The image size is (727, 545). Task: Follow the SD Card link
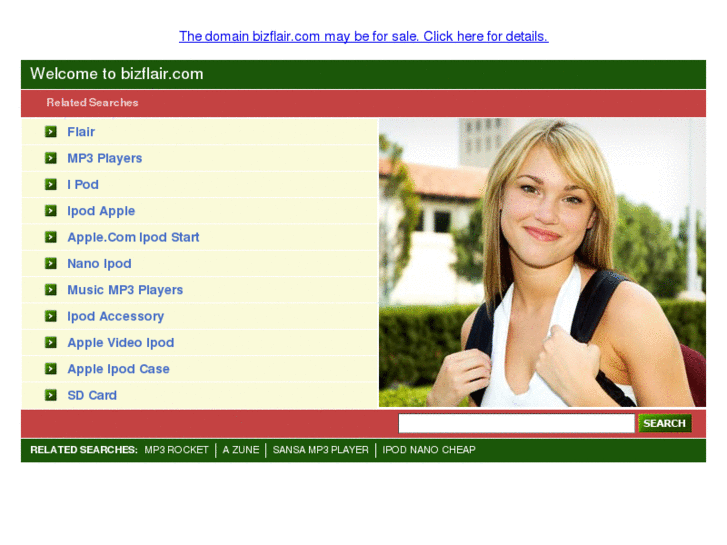92,395
